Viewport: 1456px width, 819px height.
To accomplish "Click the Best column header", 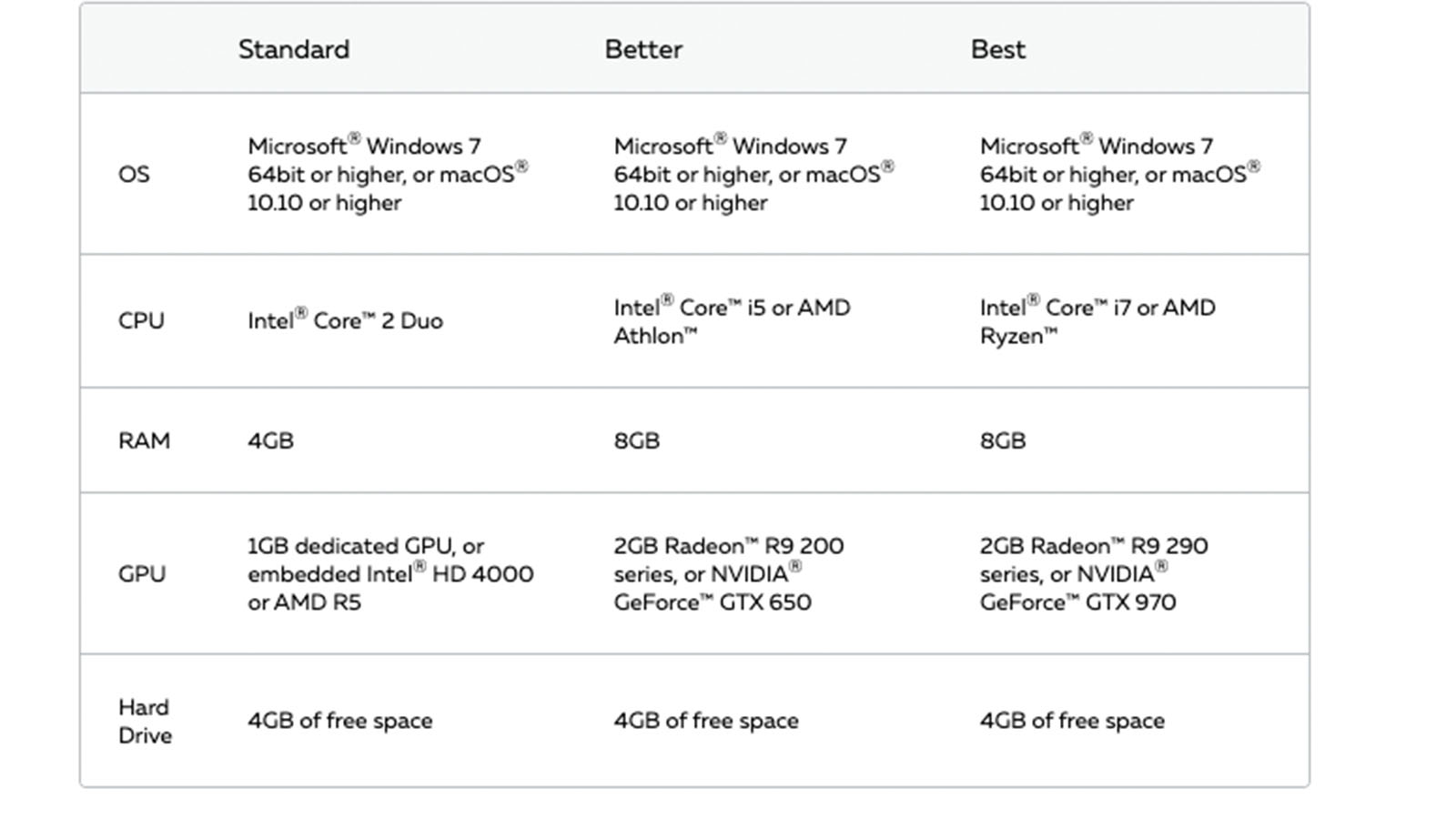I will pos(997,49).
